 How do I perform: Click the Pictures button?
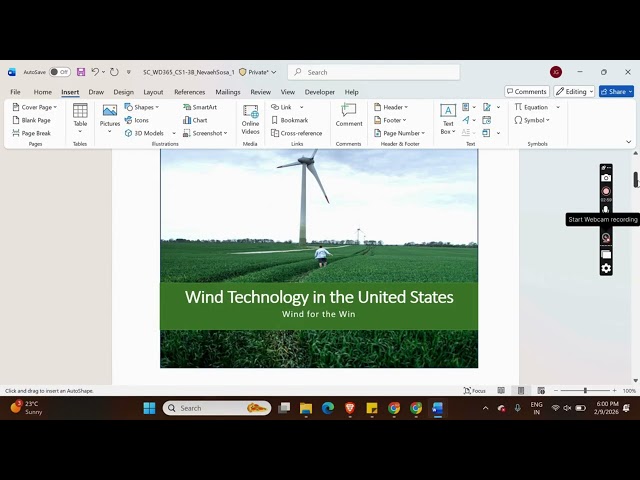click(x=110, y=118)
